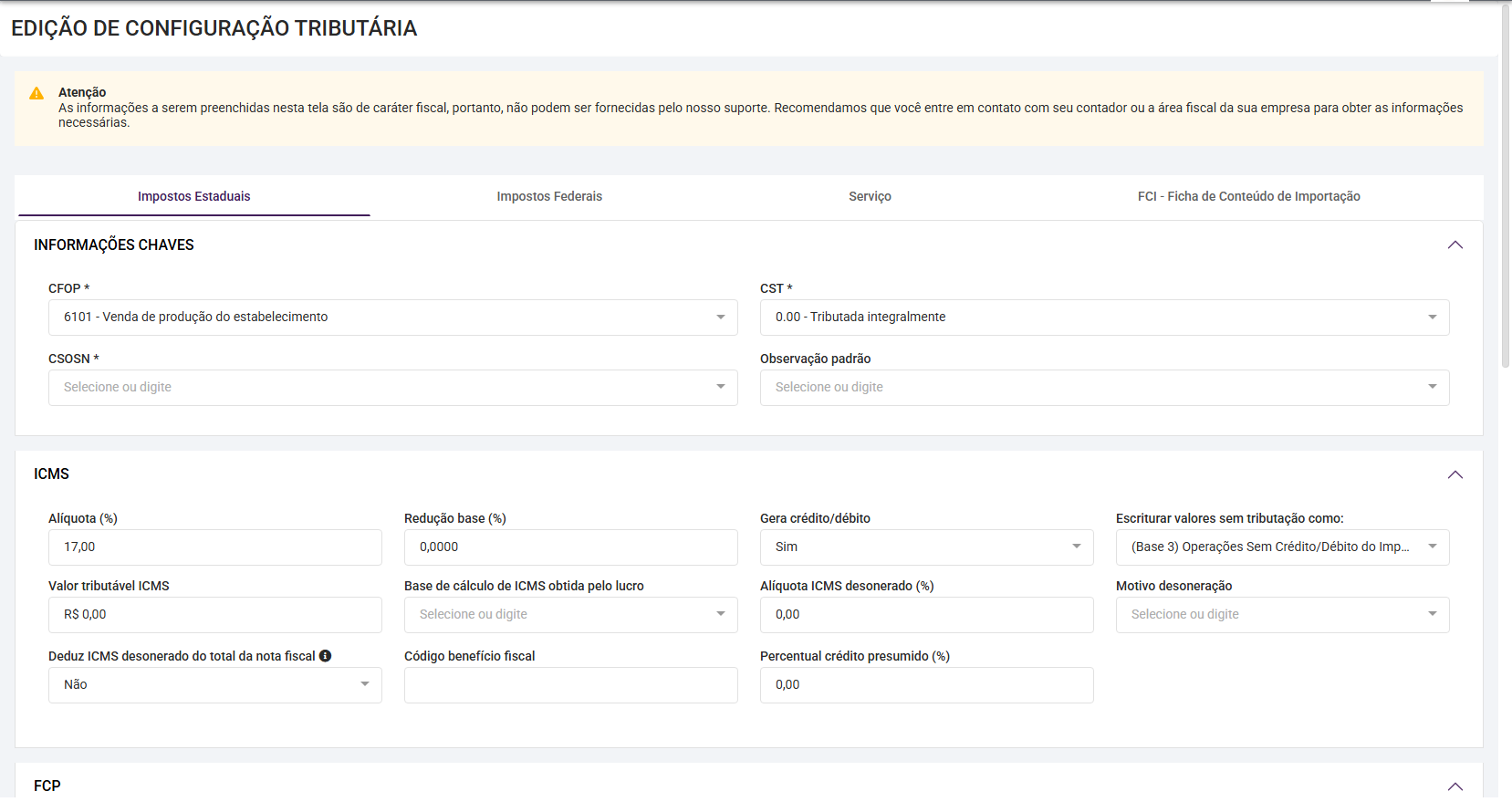This screenshot has height=802, width=1512.
Task: Click the 'ICMS' section heading
Action: pyautogui.click(x=51, y=474)
